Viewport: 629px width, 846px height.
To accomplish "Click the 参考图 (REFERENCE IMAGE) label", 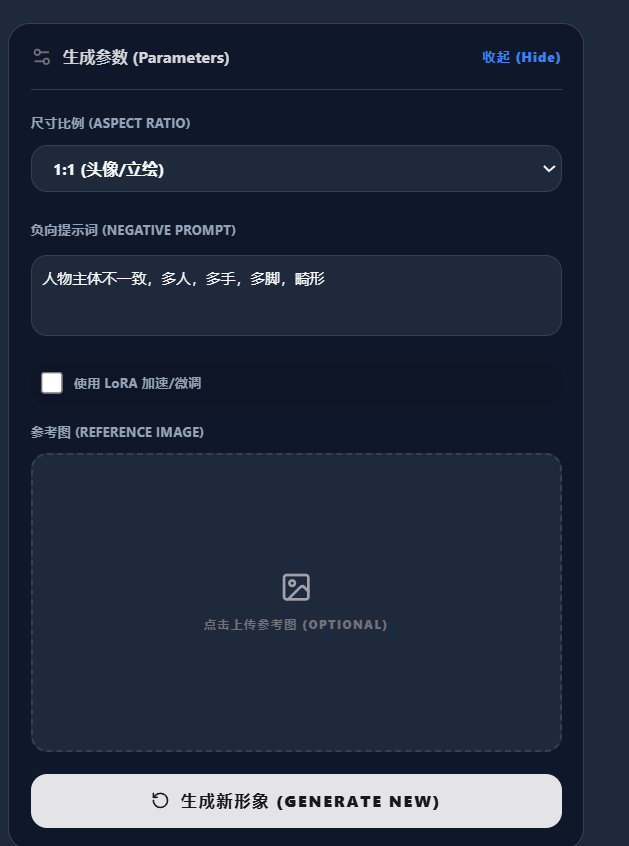I will pyautogui.click(x=117, y=432).
